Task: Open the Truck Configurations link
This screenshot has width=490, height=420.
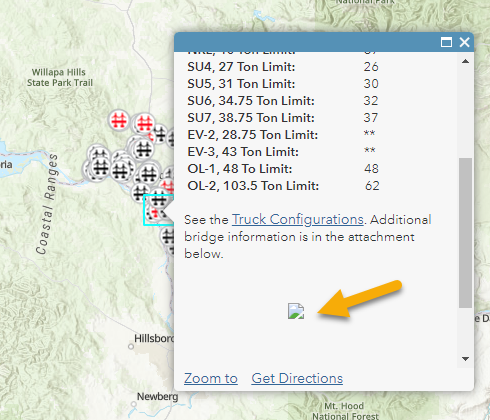Action: pos(297,220)
